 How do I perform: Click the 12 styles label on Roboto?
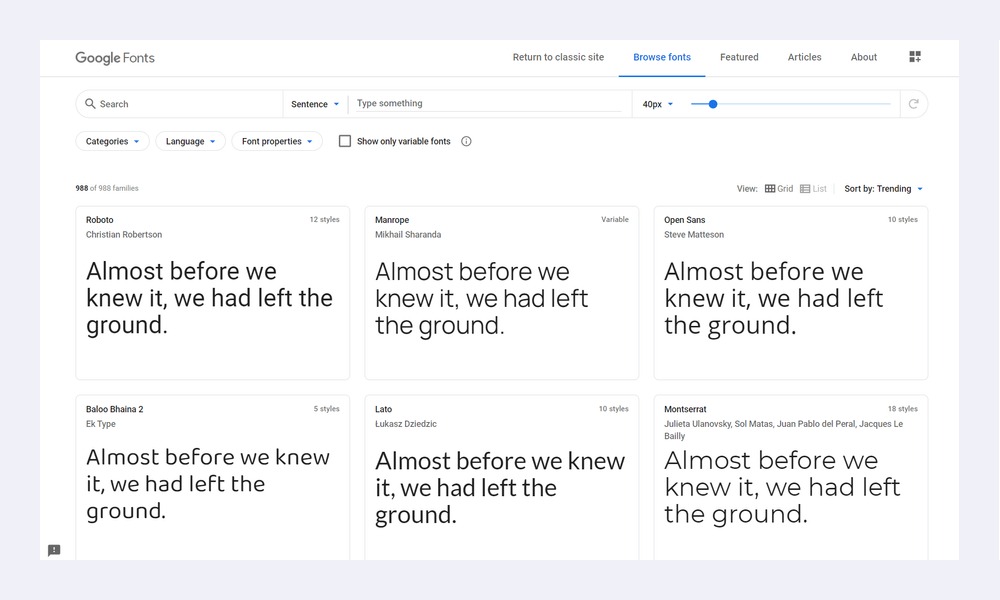[325, 219]
